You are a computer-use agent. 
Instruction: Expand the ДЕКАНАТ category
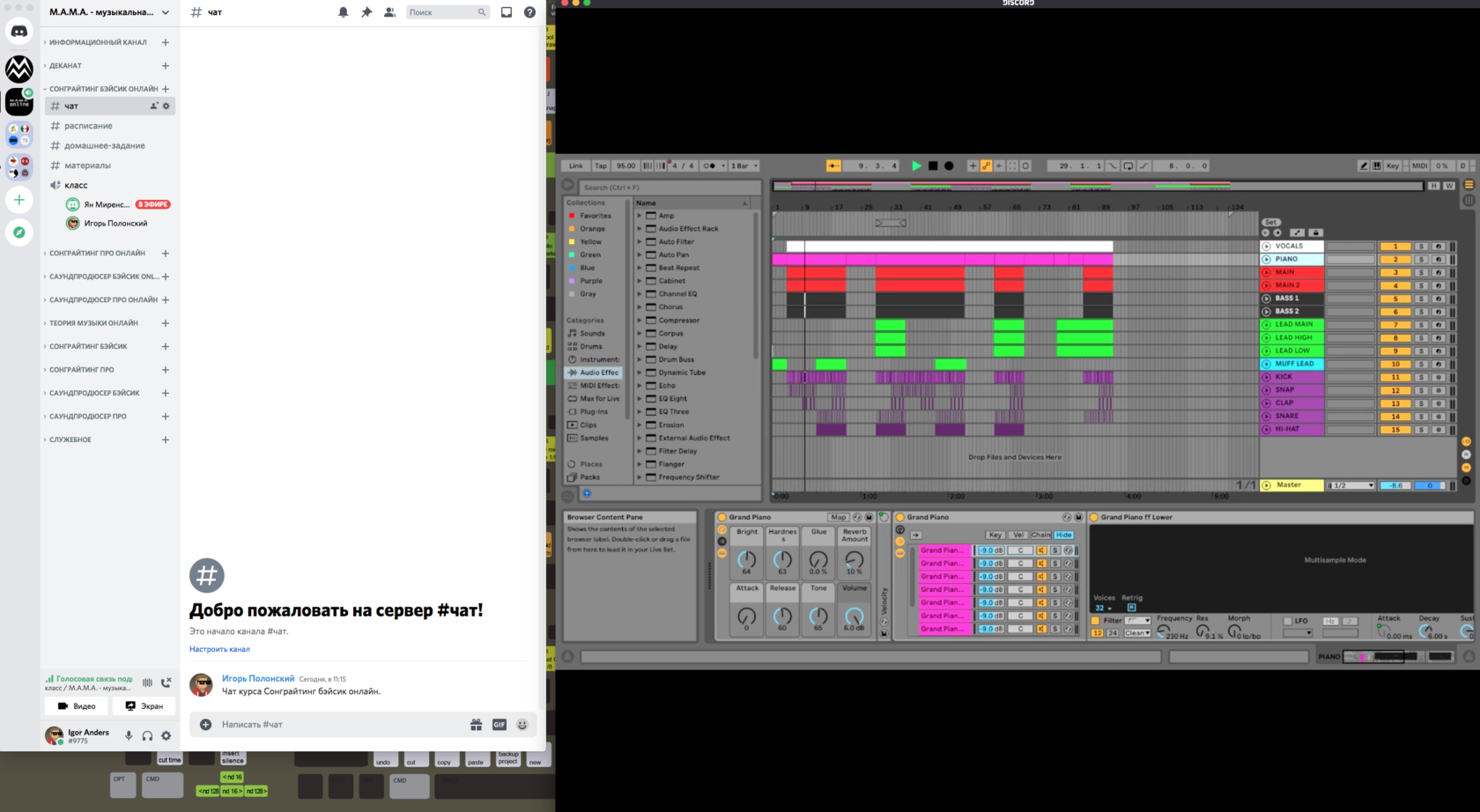63,66
